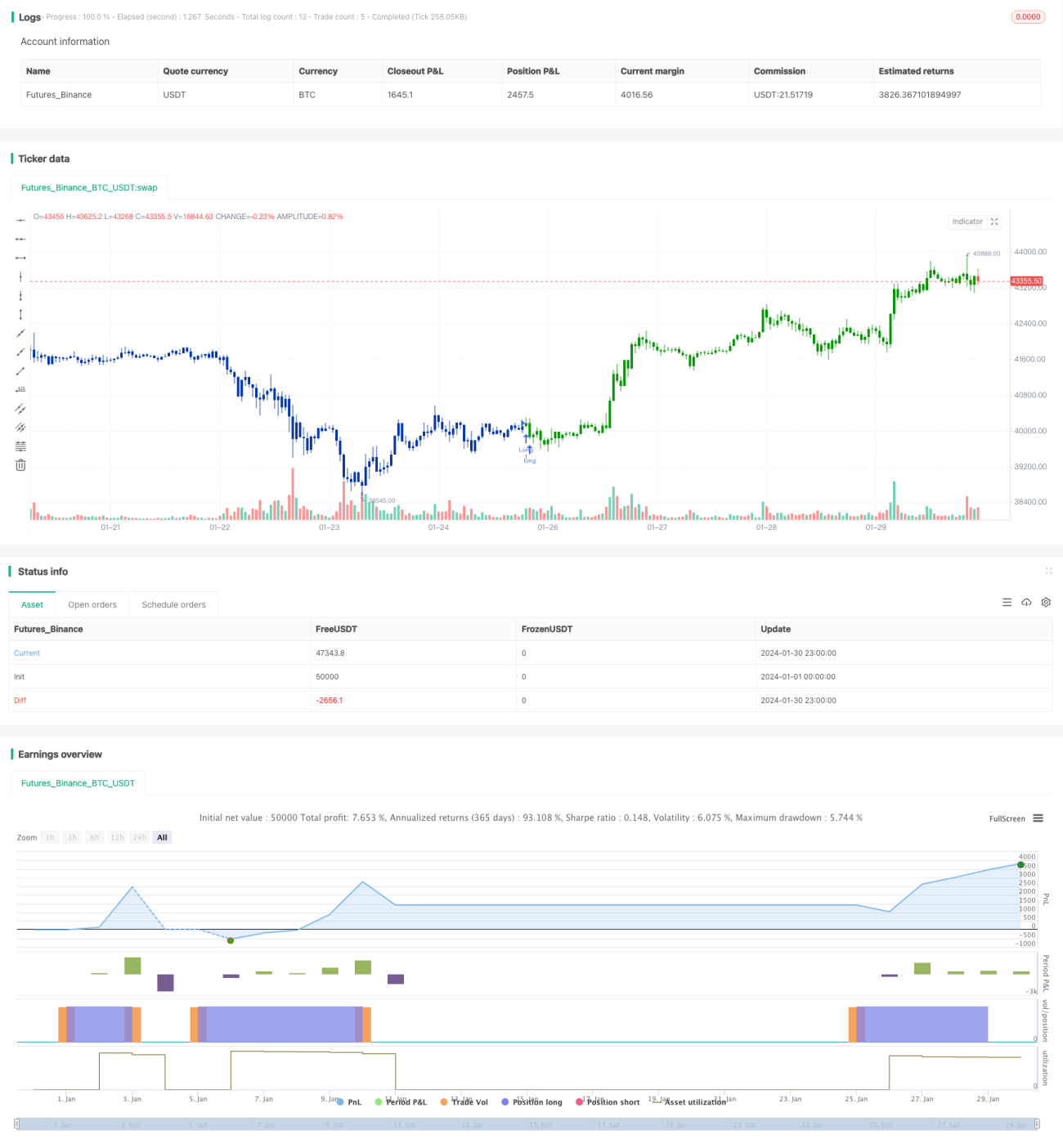Select the vertical line drawing tool
Viewport: 1063px width, 1148px height.
pyautogui.click(x=20, y=277)
